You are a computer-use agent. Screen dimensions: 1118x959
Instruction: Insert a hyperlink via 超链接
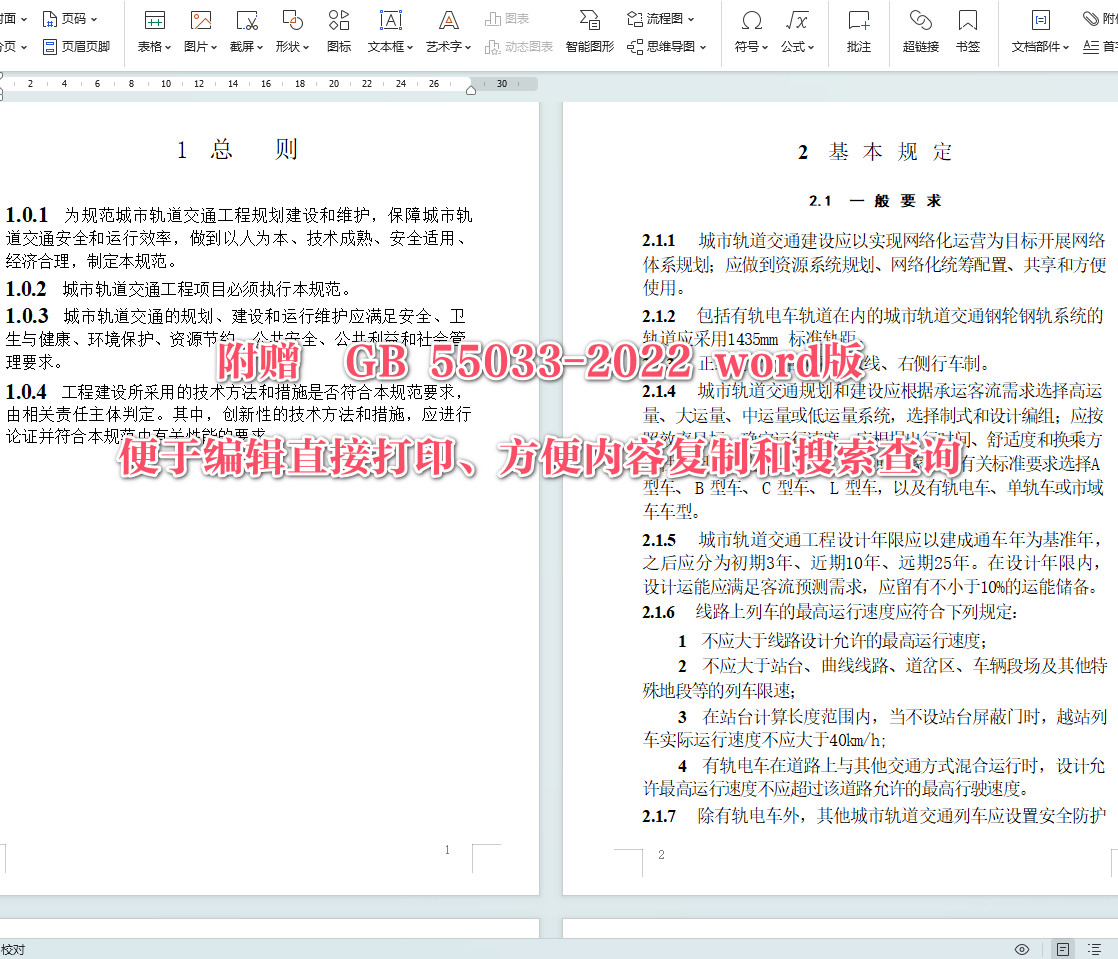coord(920,28)
